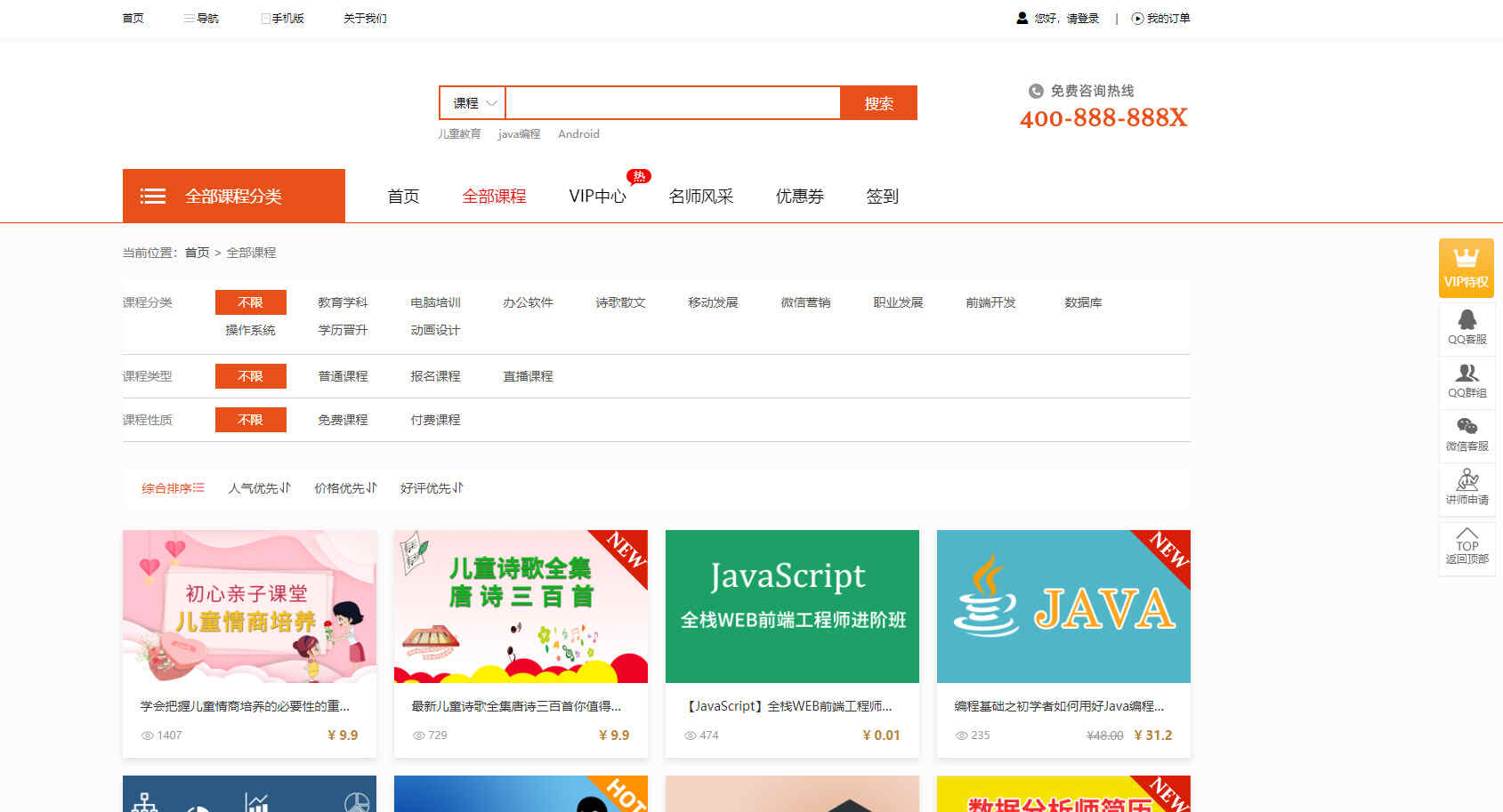Open the 课程 search type dropdown
Image resolution: width=1503 pixels, height=812 pixels.
(x=473, y=103)
